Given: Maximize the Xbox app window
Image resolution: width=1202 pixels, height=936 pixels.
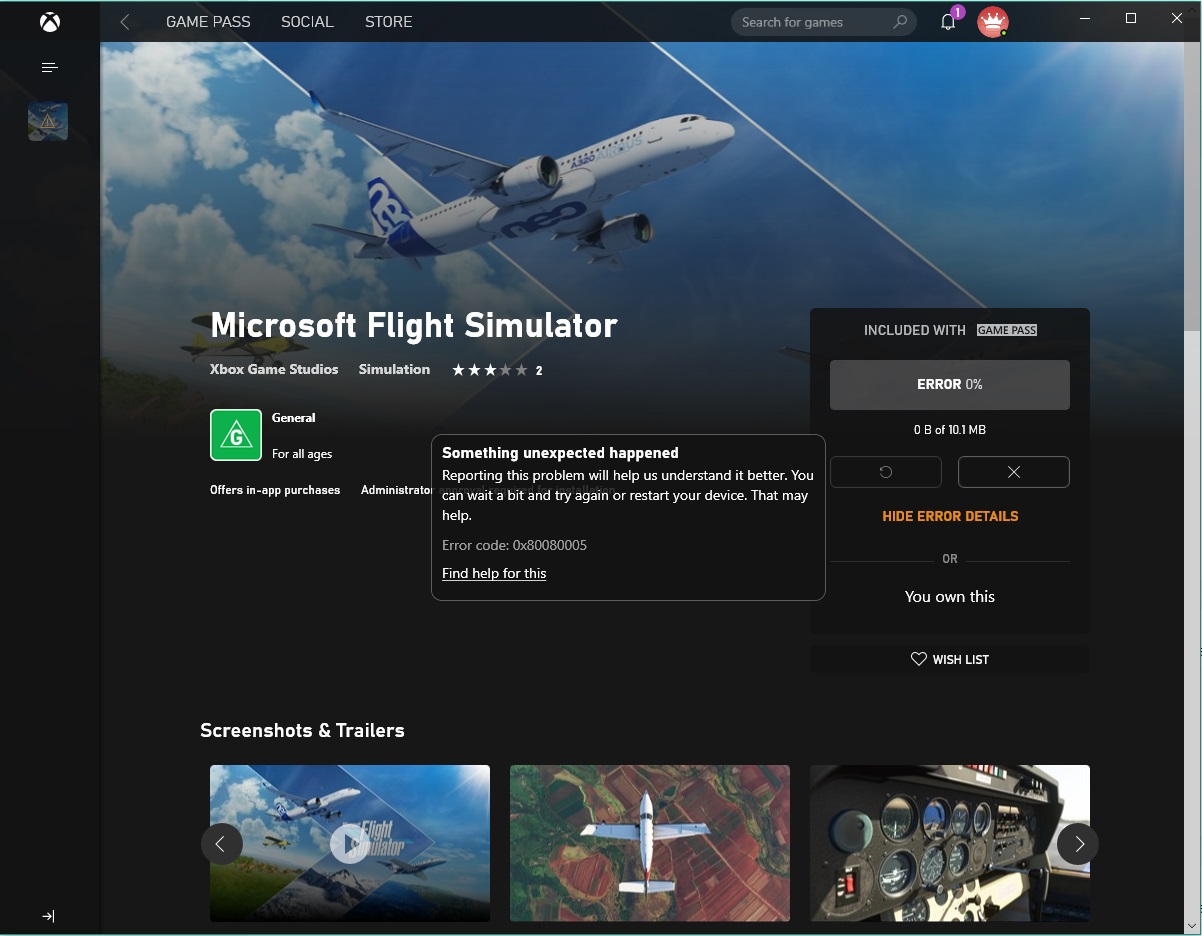Looking at the screenshot, I should point(1131,18).
